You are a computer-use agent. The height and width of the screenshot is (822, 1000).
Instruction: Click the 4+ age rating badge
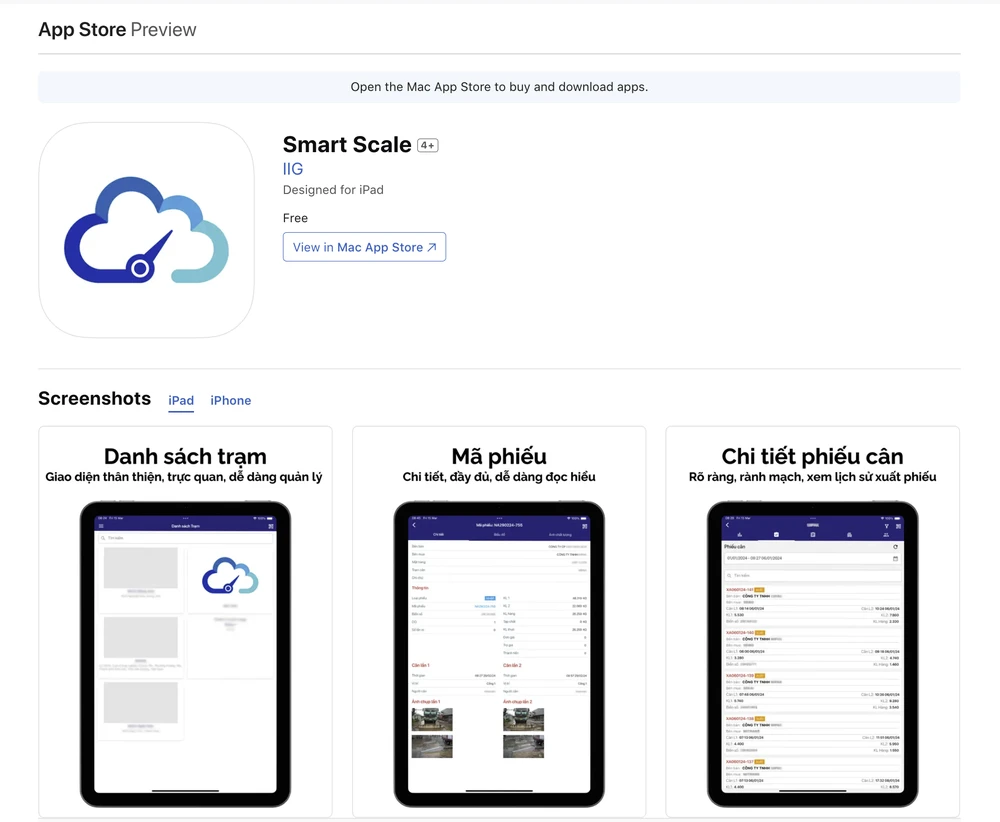[x=428, y=145]
